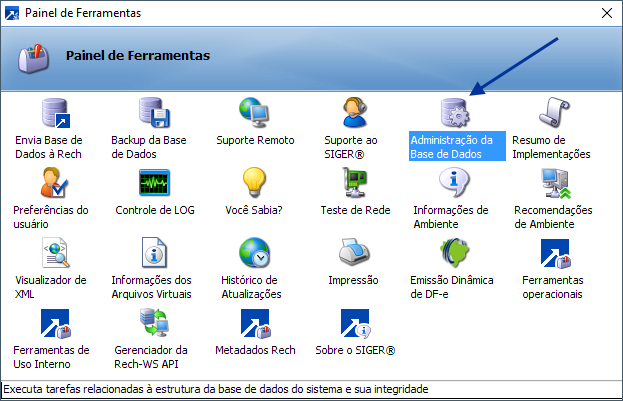
Task: Click the 'Preferências do usuário' label text
Action: tap(51, 217)
